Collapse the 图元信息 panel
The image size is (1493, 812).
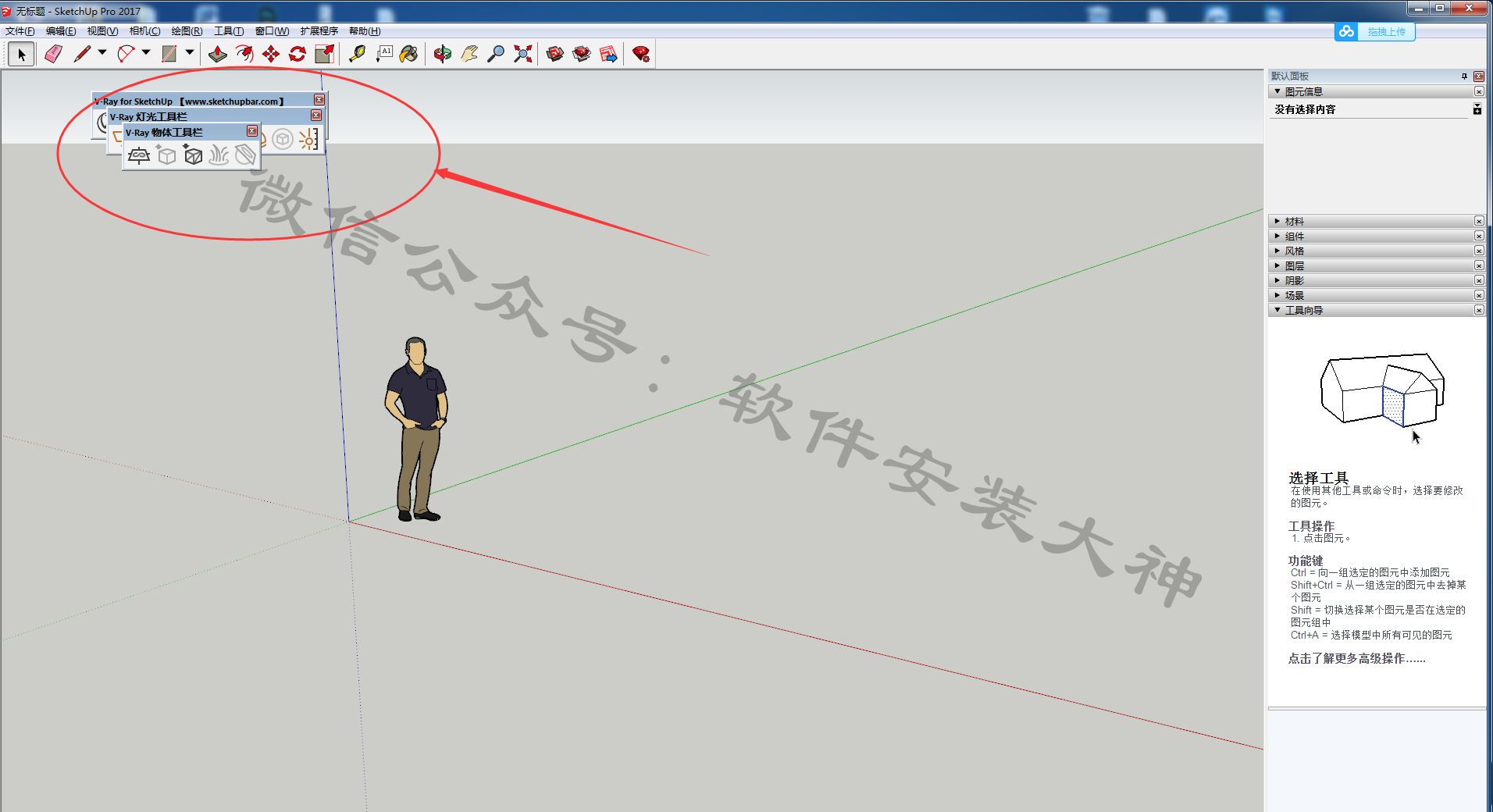click(x=1278, y=91)
